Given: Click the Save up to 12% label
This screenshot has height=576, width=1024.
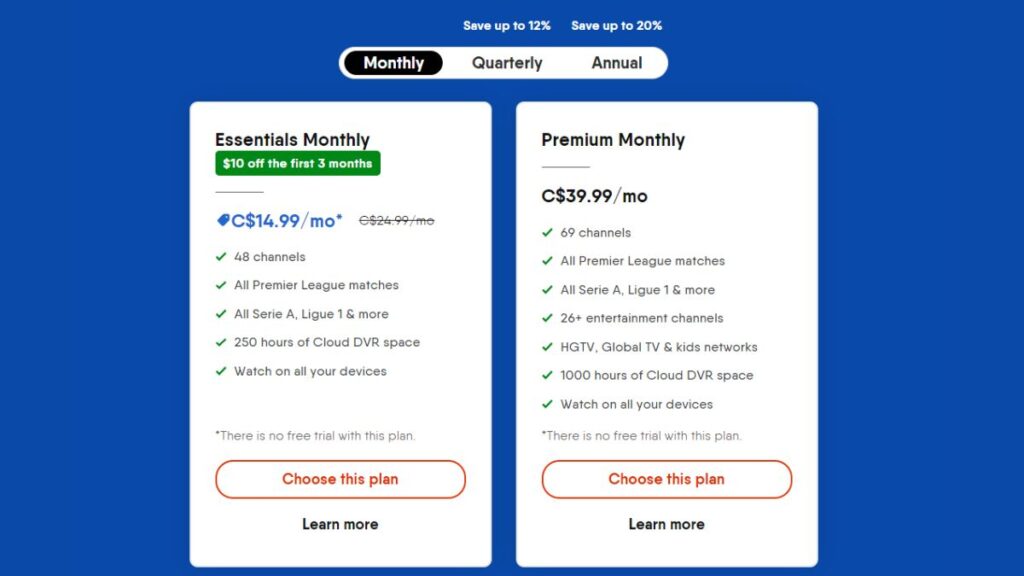Looking at the screenshot, I should point(507,25).
